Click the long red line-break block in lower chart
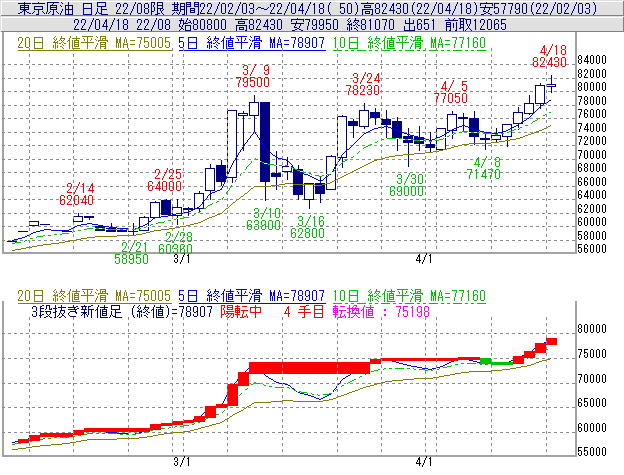624x475 pixels. coord(309,368)
